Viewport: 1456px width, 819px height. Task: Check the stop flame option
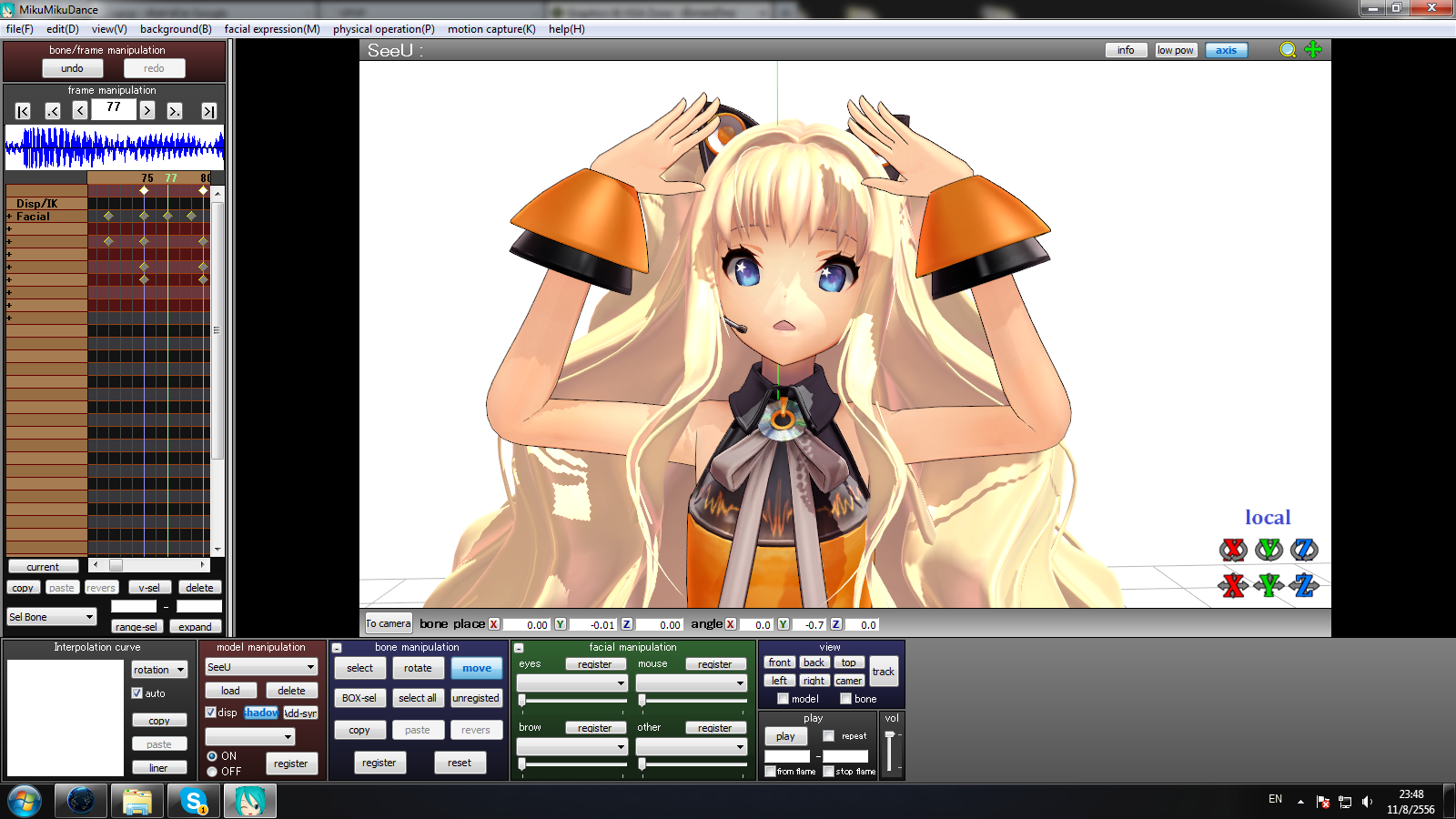click(x=828, y=772)
